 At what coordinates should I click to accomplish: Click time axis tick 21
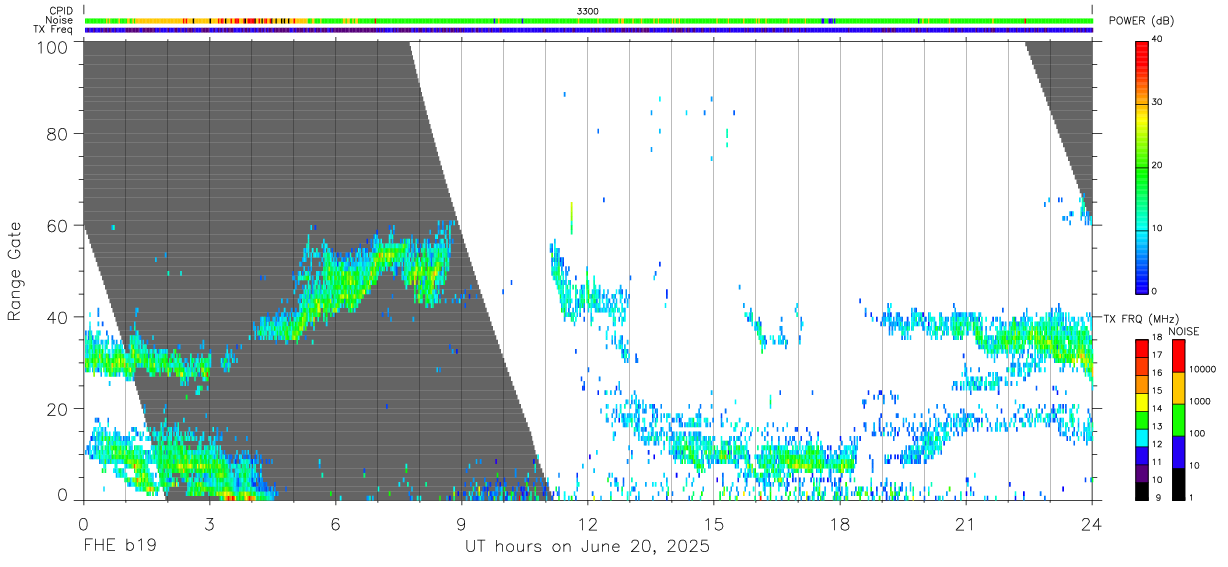tap(965, 524)
